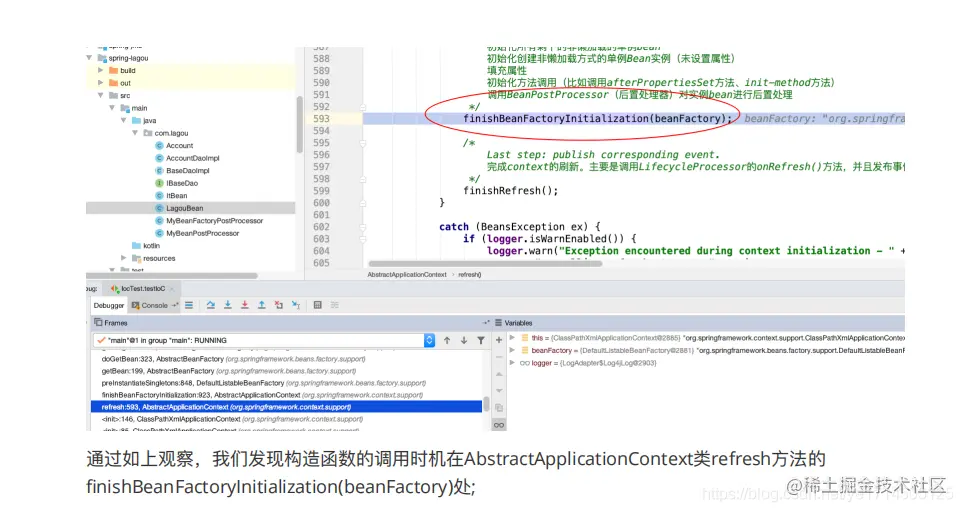Click the restore layout icon beside Console tab
This screenshot has width=963, height=512.
coord(175,305)
